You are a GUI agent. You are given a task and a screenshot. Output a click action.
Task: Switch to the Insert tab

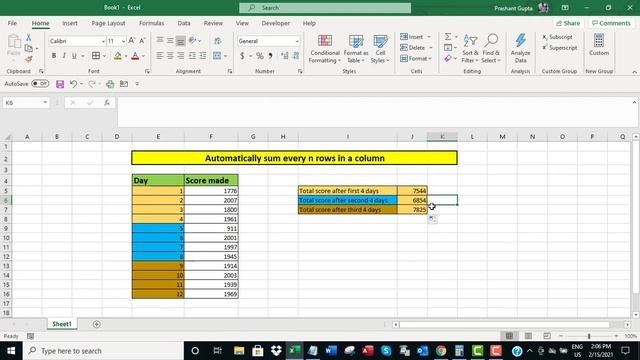70,23
